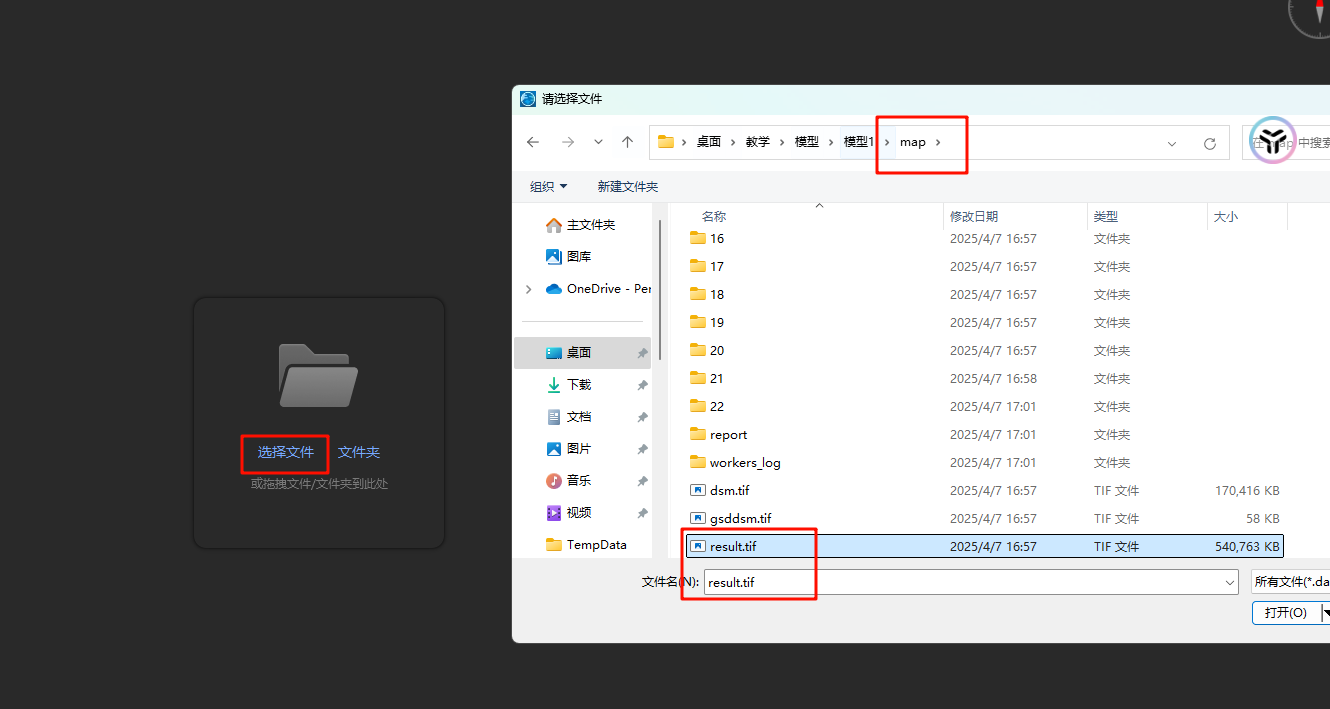Viewport: 1330px width, 709px height.
Task: Expand the address bar path history dropdown
Action: pyautogui.click(x=1172, y=143)
